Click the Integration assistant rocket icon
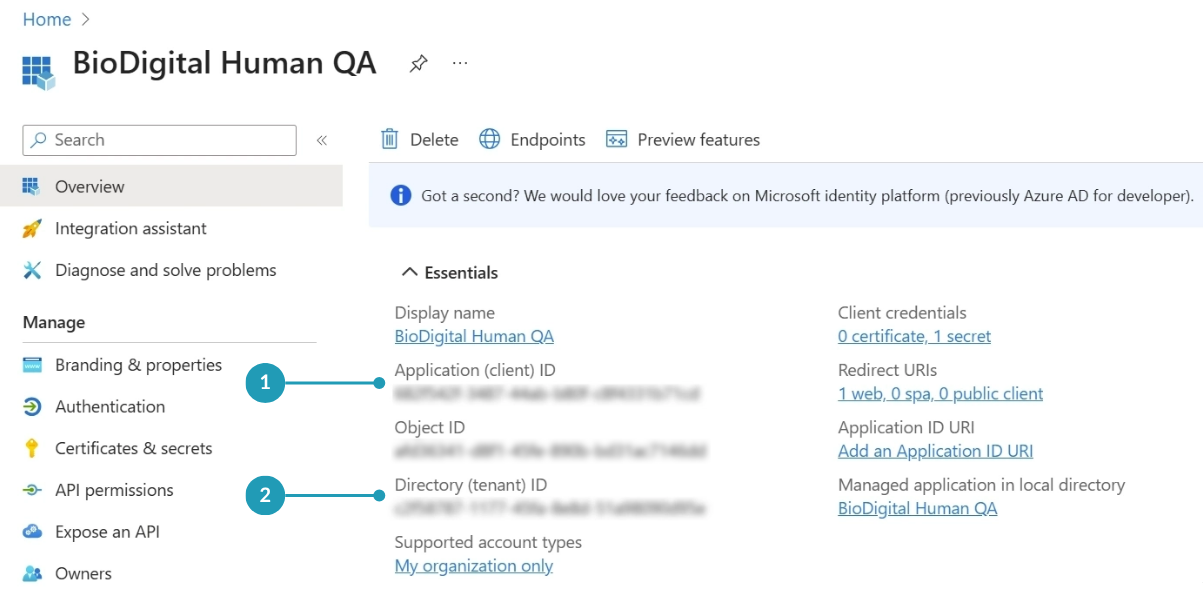This screenshot has width=1203, height=596. pyautogui.click(x=32, y=228)
